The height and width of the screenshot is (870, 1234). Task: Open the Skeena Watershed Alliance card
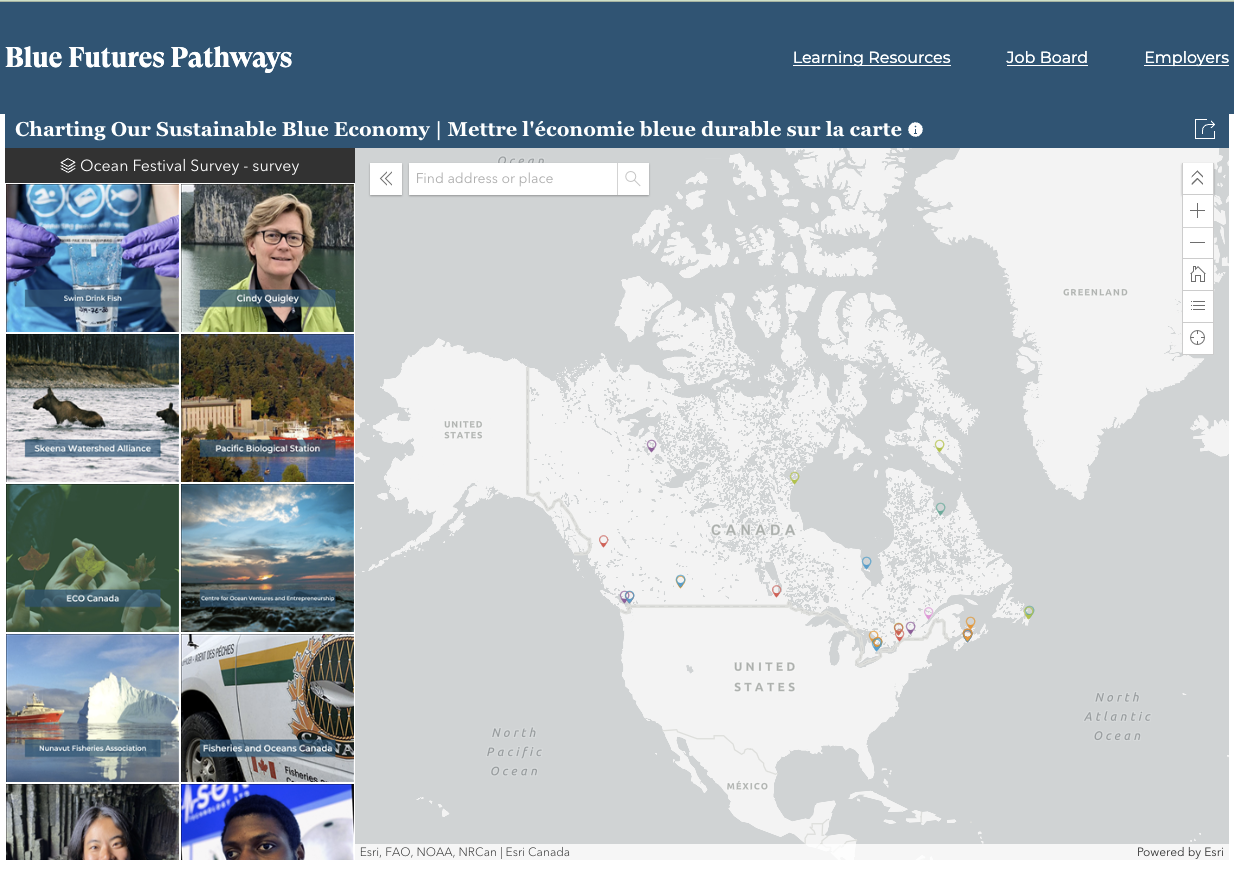pyautogui.click(x=93, y=408)
